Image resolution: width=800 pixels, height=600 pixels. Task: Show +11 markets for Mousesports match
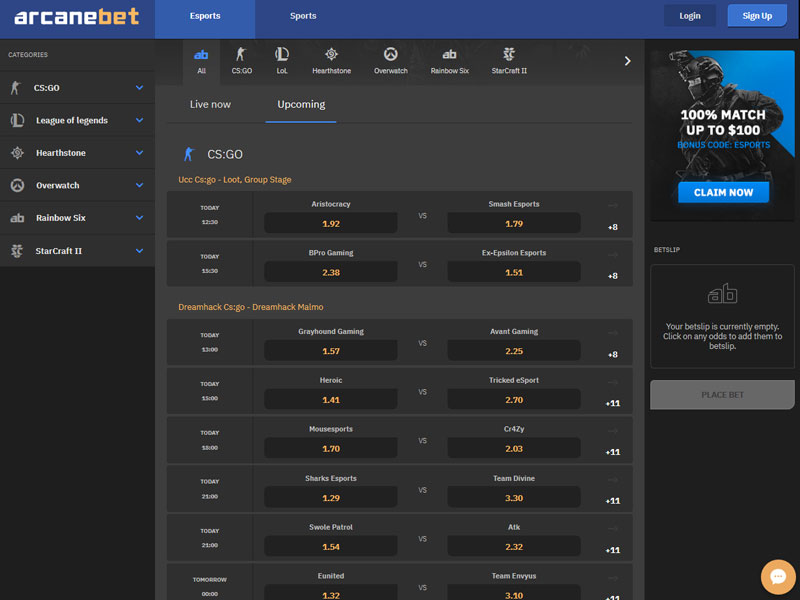613,452
